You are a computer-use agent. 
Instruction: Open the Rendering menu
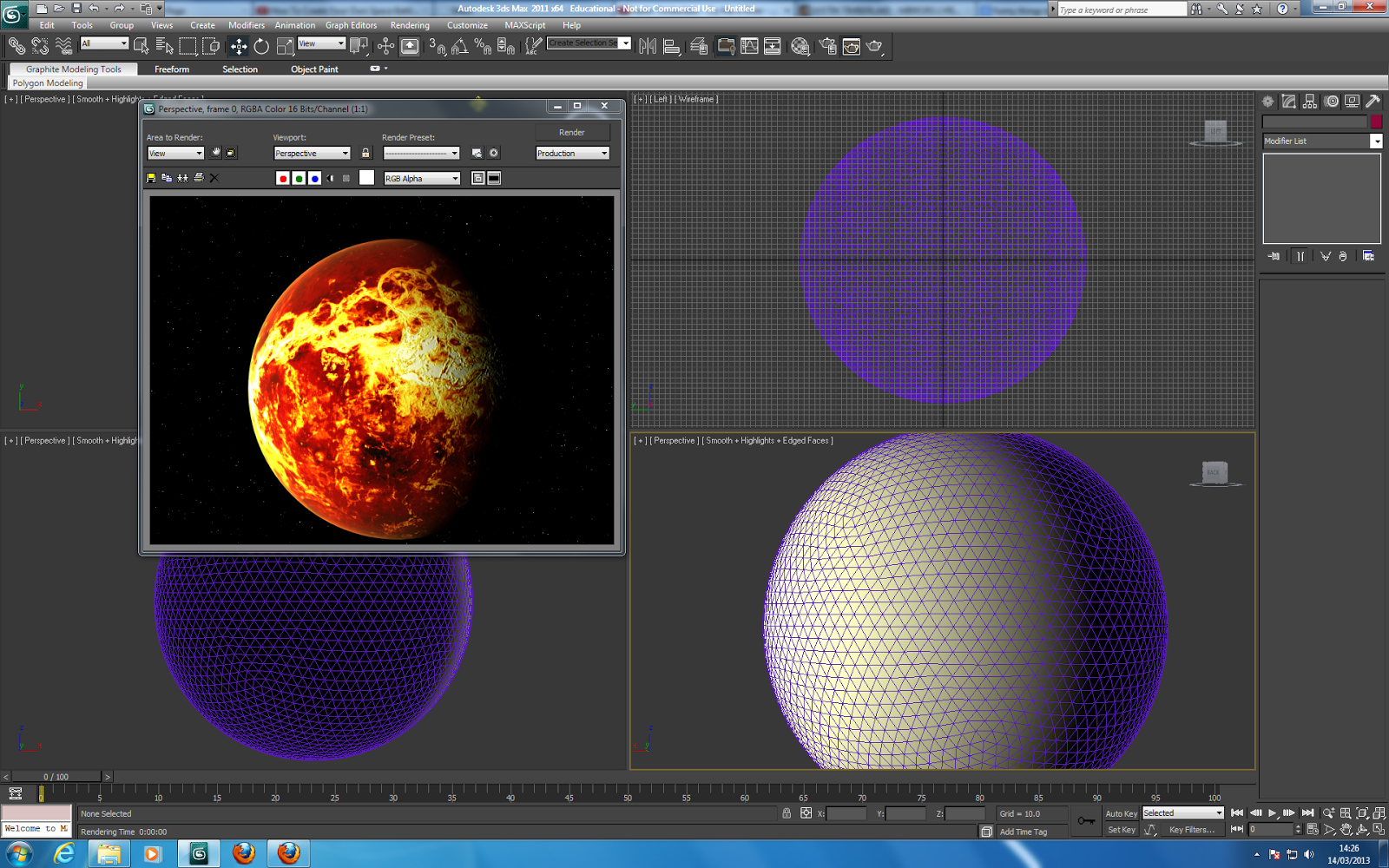tap(410, 25)
